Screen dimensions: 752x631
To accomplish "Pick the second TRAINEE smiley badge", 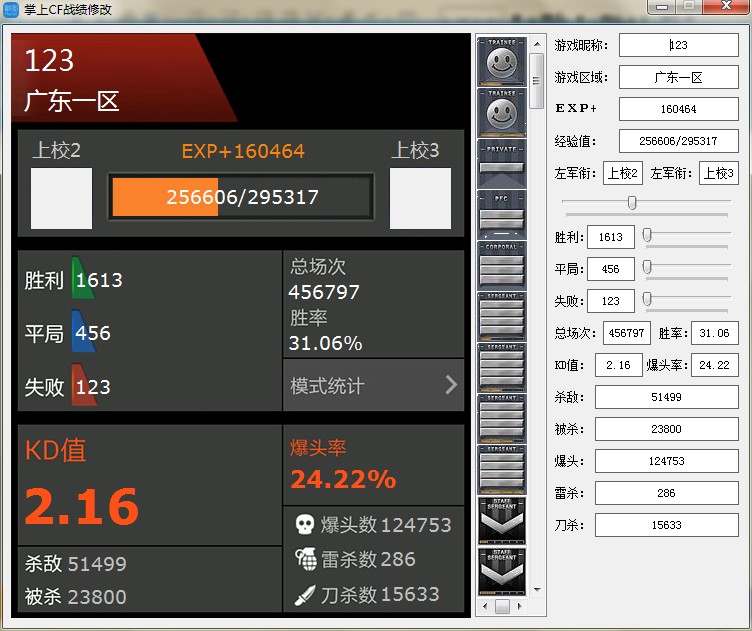I will click(x=502, y=113).
